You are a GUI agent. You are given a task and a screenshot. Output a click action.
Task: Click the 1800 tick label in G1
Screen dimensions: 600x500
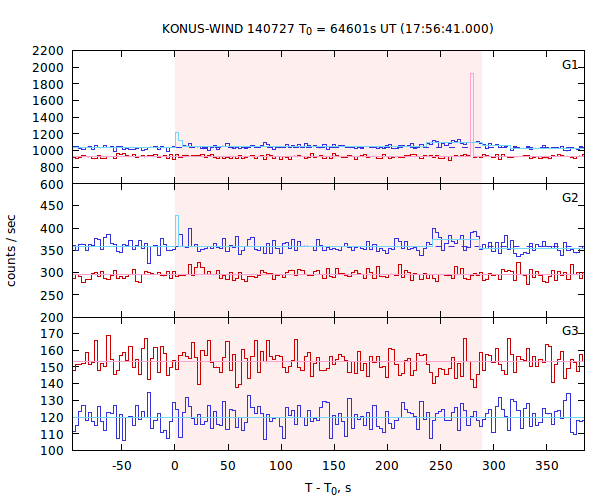click(48, 84)
